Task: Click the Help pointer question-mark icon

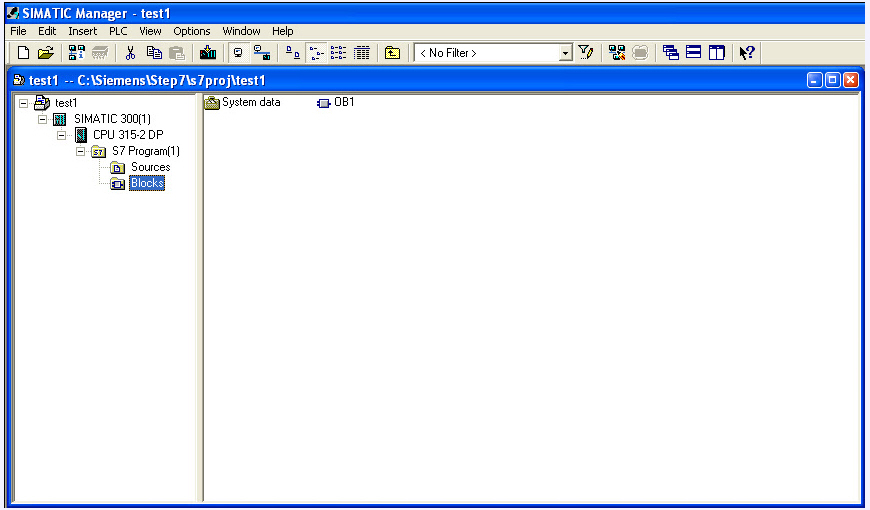Action: click(747, 53)
